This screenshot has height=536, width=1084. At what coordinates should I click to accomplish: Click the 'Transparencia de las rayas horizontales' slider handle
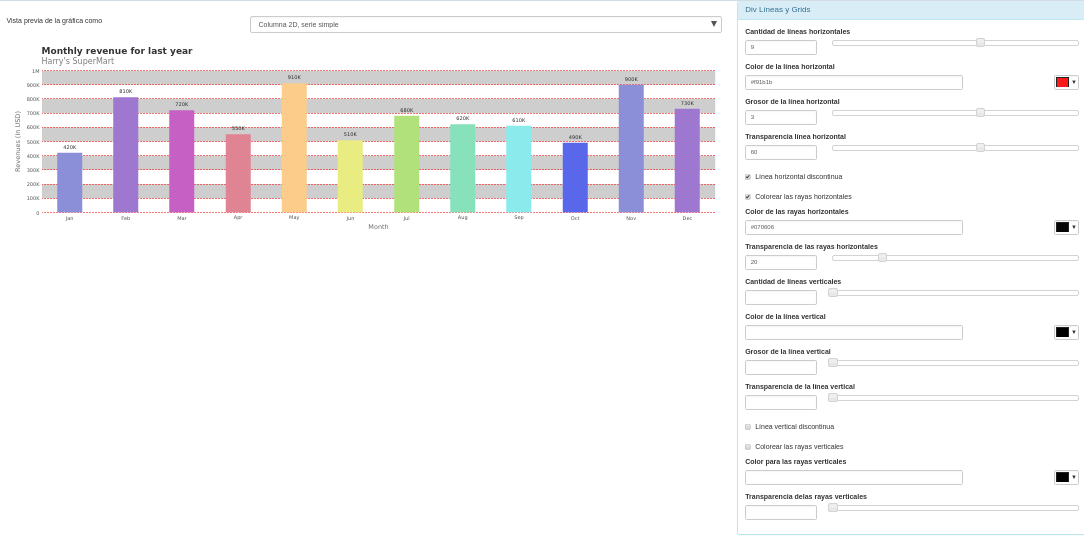882,258
